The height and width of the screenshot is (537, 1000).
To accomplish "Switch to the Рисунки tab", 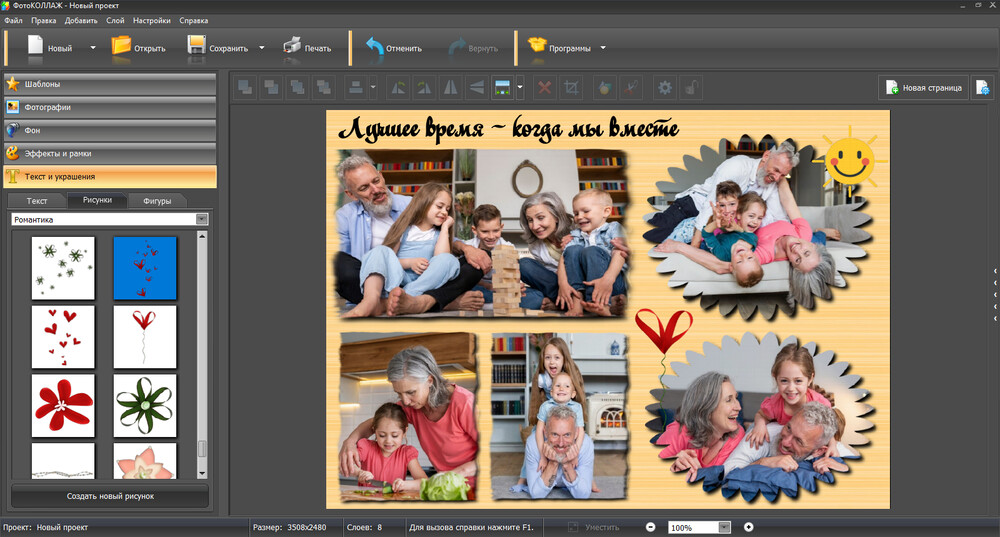I will (x=97, y=200).
